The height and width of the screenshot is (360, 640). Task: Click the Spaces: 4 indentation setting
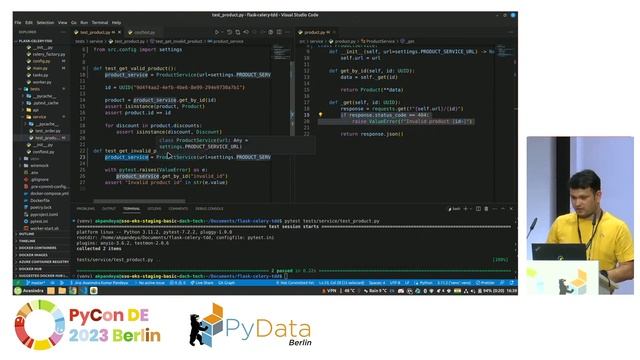click(x=377, y=283)
